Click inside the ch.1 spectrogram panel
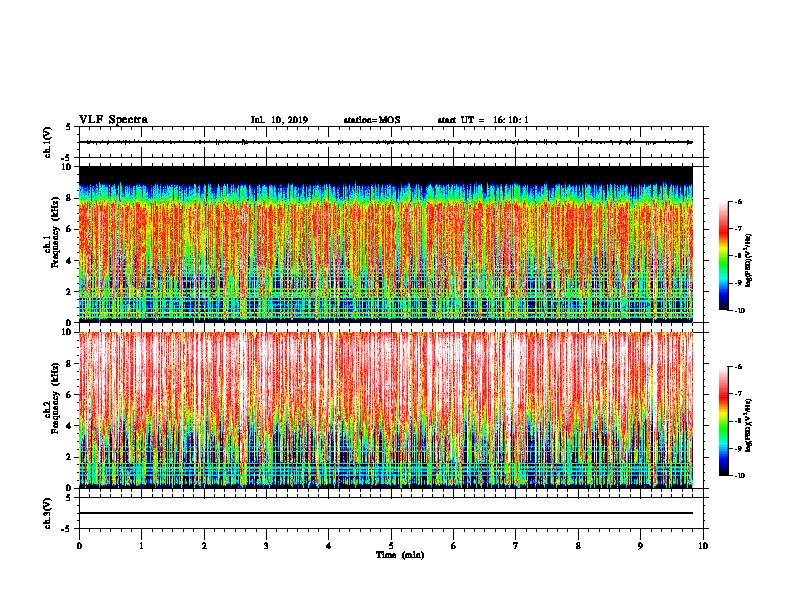Screen dimensions: 792x612 click(386, 244)
